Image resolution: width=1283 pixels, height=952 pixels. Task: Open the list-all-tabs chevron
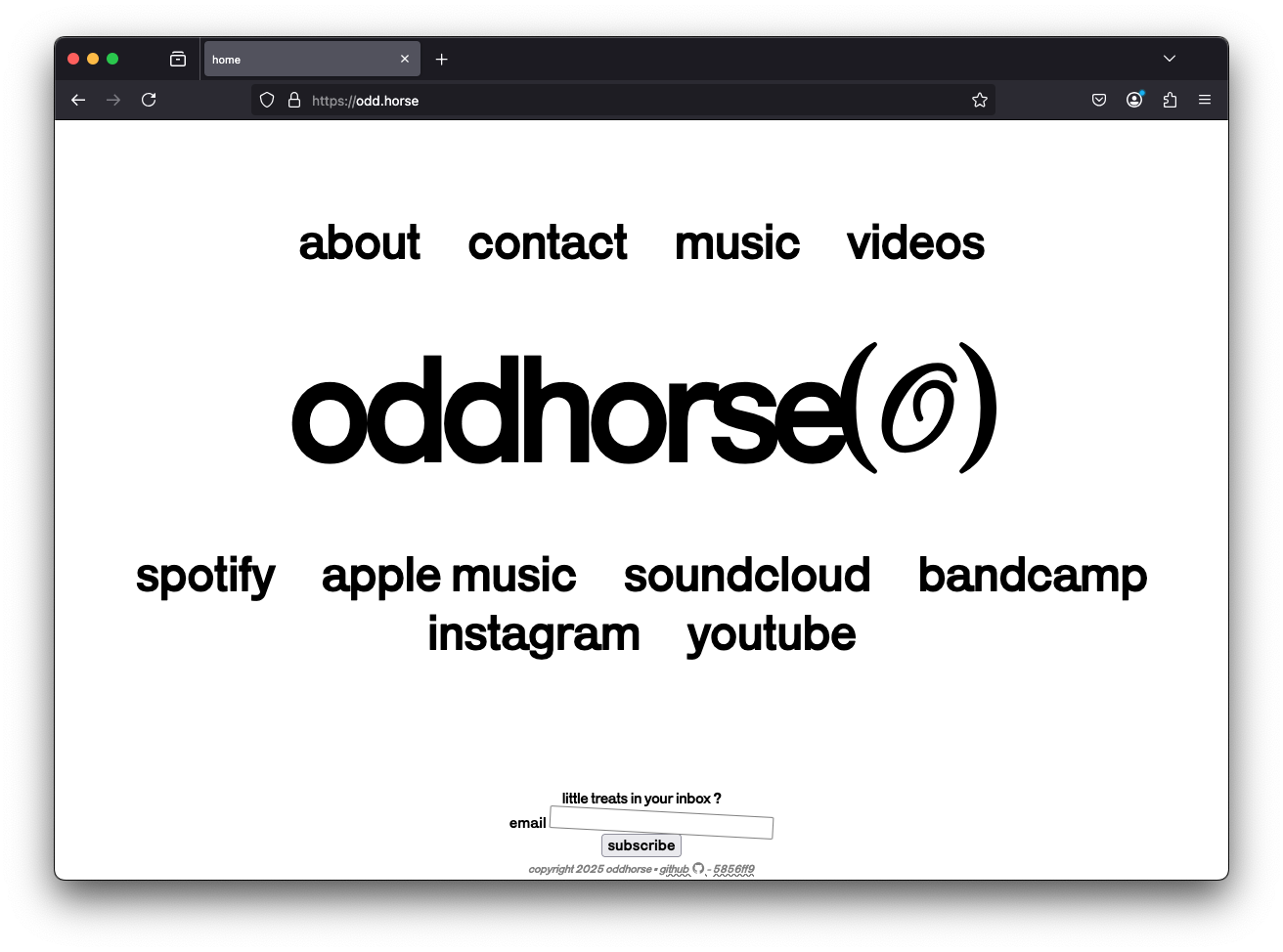[1170, 59]
